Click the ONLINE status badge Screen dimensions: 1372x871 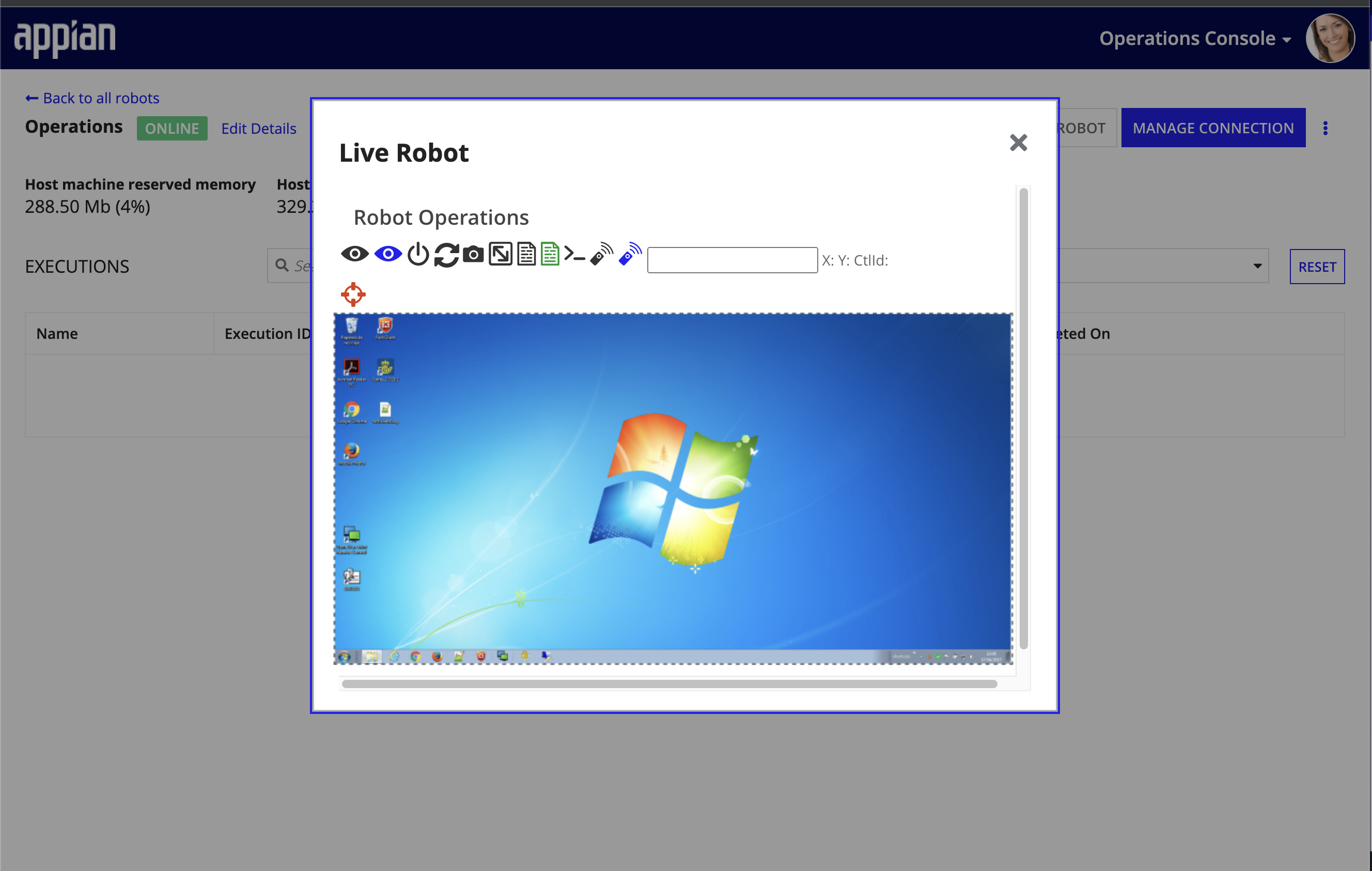pos(171,128)
